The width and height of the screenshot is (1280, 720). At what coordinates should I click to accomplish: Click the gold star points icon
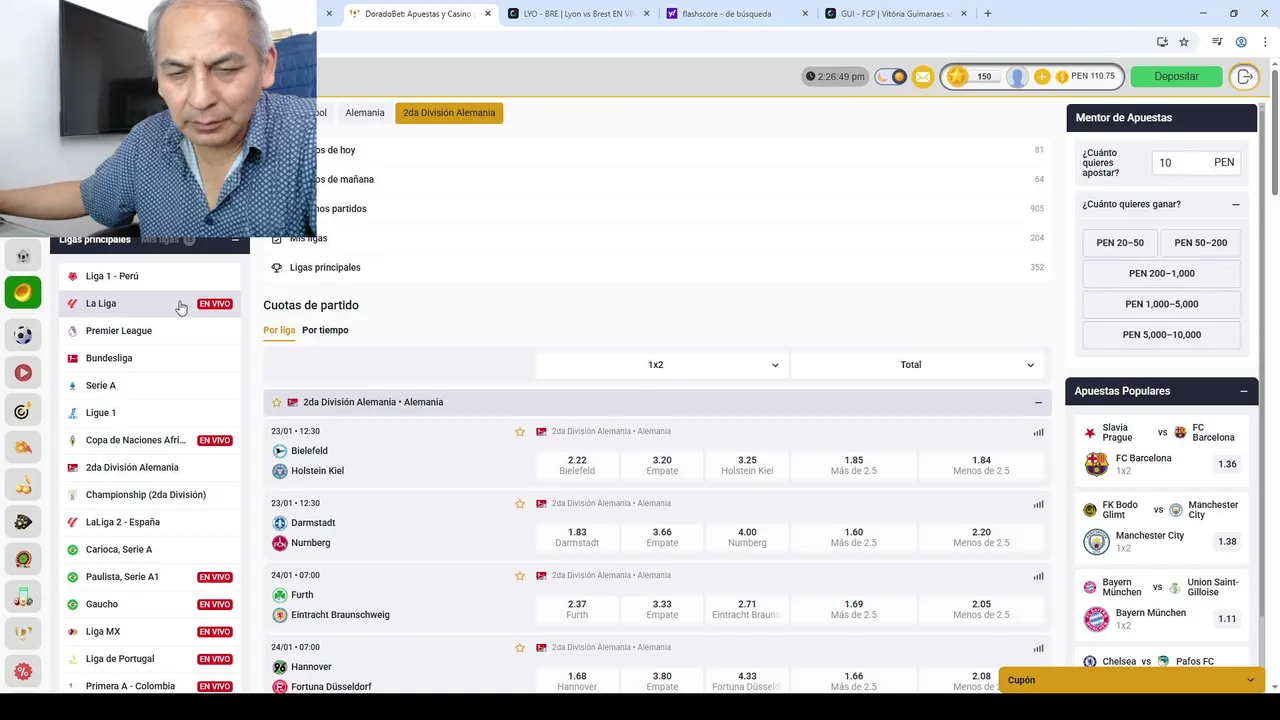point(958,77)
